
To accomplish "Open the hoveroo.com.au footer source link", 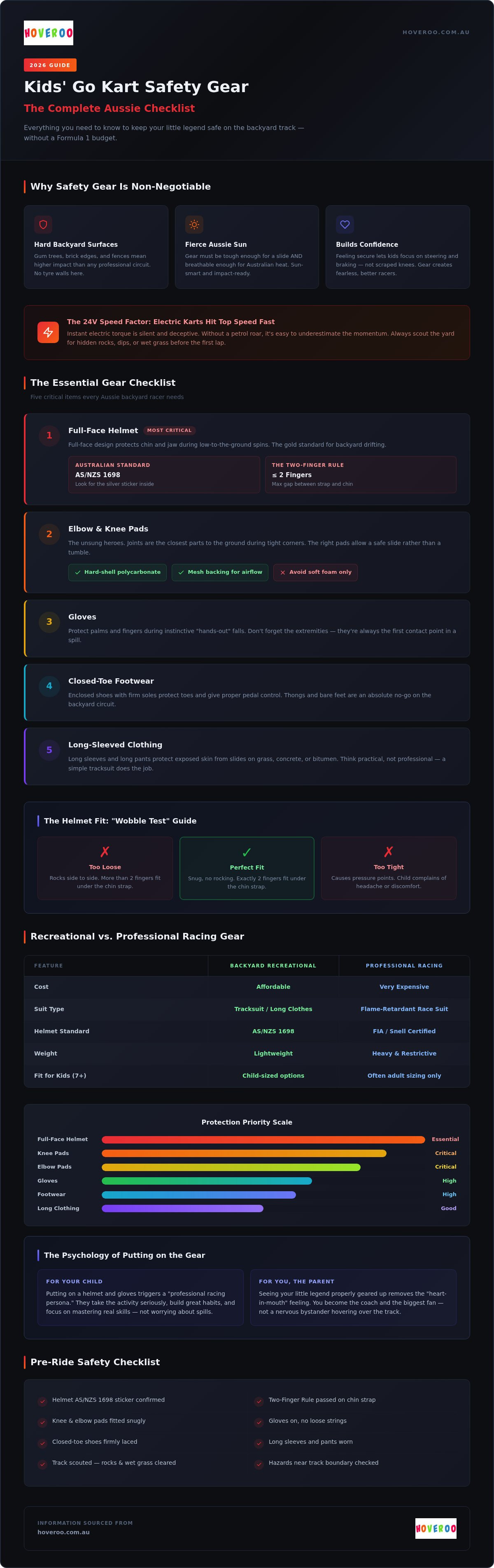I will pos(63,1532).
